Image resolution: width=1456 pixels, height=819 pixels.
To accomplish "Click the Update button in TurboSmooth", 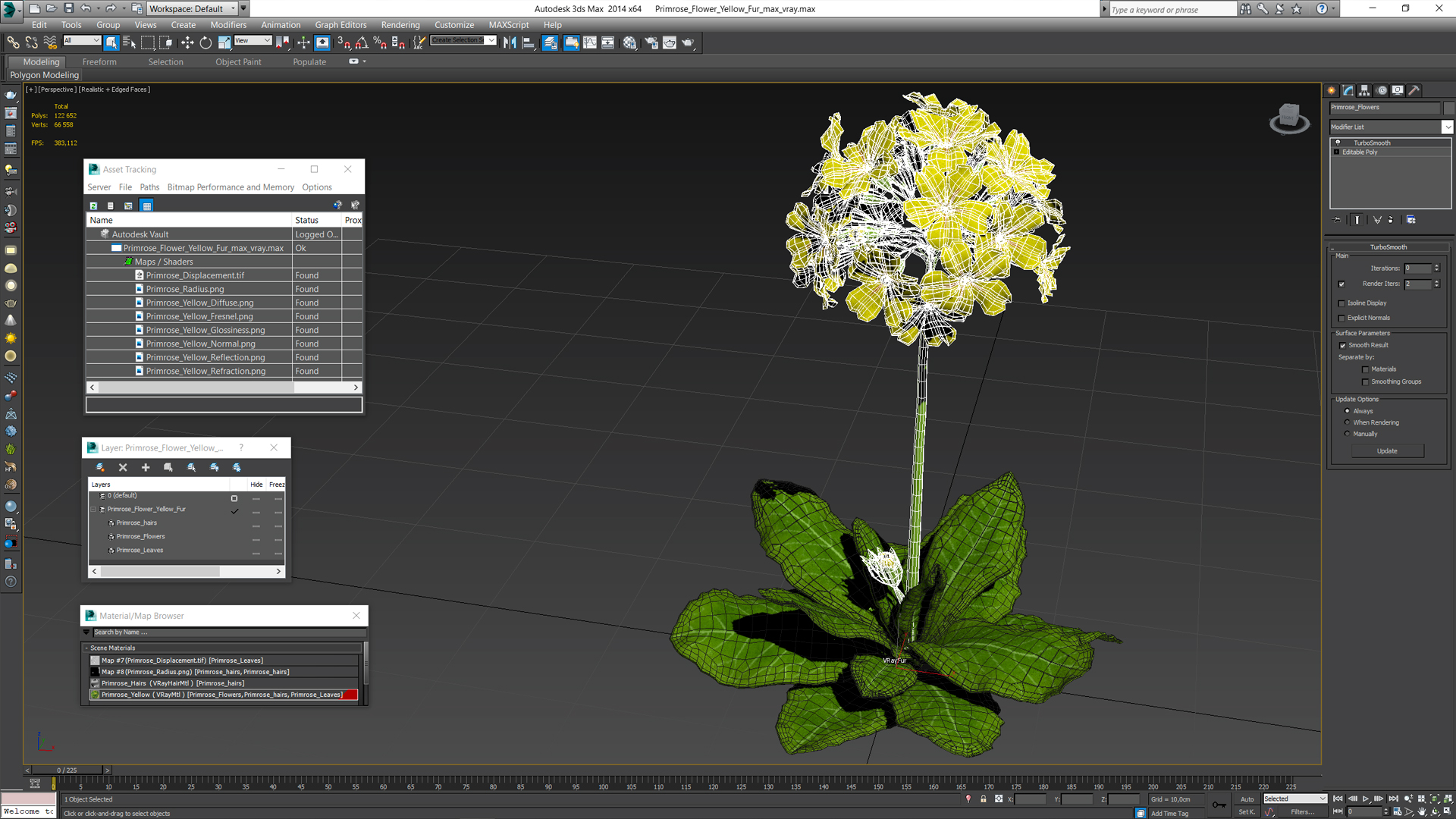I will (x=1387, y=451).
